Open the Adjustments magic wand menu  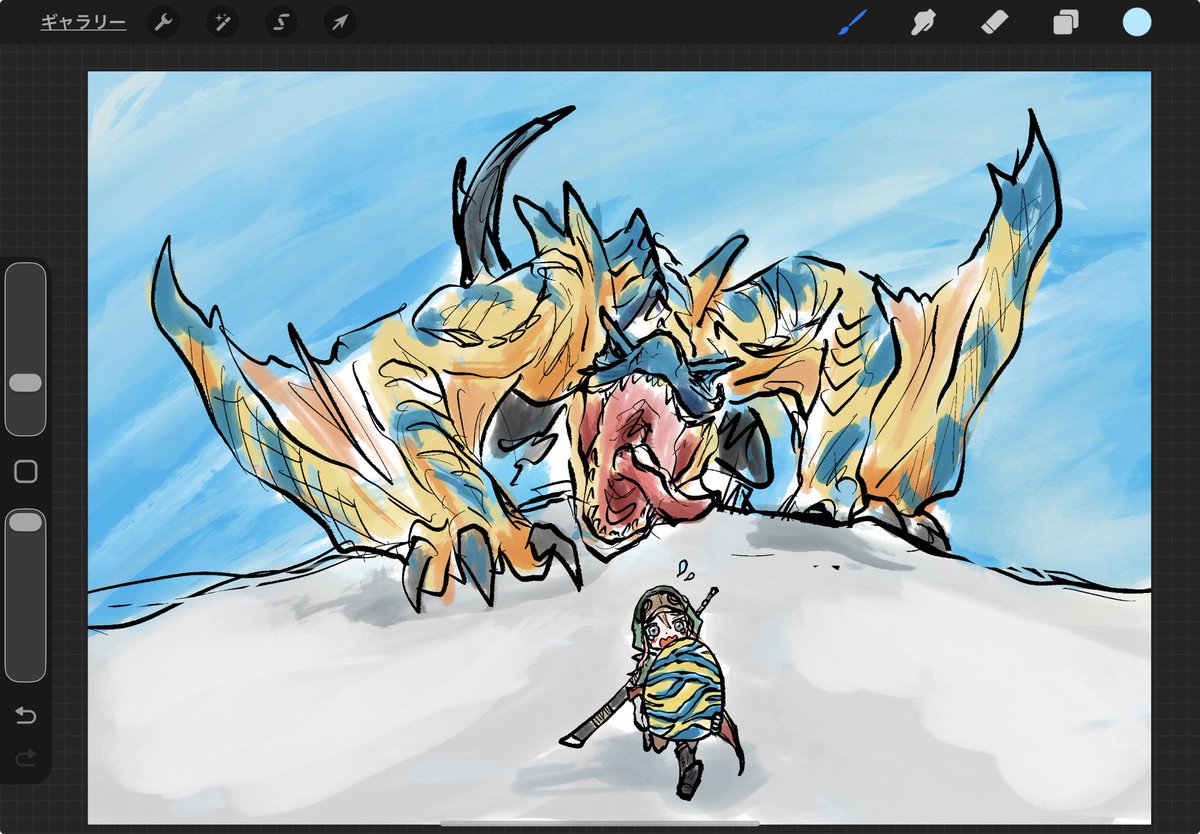click(222, 22)
